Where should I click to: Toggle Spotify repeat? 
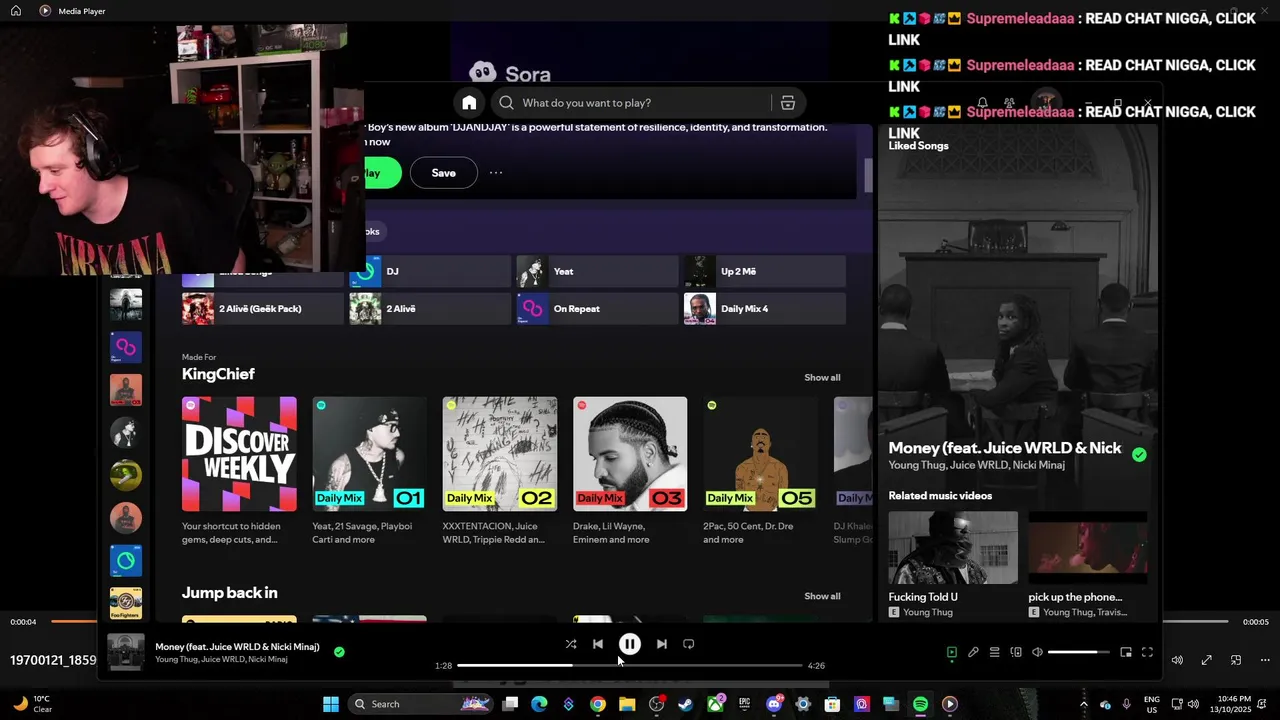[x=688, y=644]
